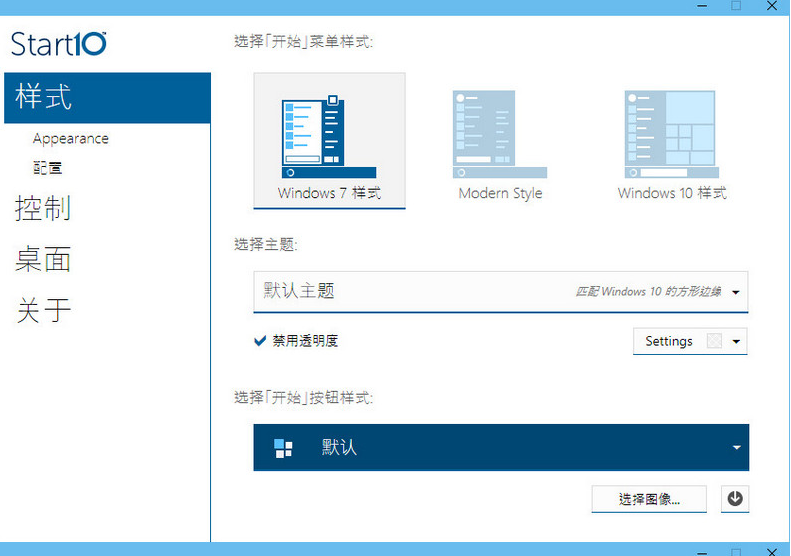Open the 样式 section in sidebar
The height and width of the screenshot is (556, 791).
click(x=107, y=98)
